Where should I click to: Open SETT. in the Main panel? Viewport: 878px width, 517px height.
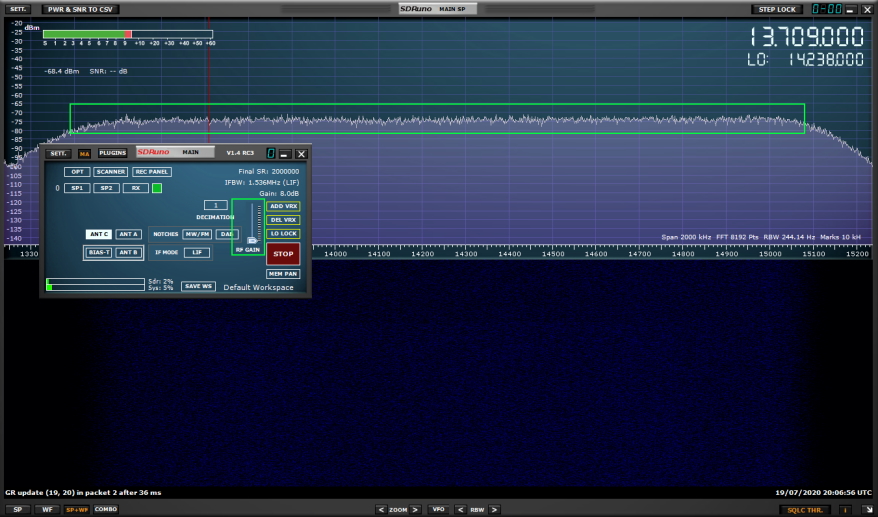coord(58,153)
